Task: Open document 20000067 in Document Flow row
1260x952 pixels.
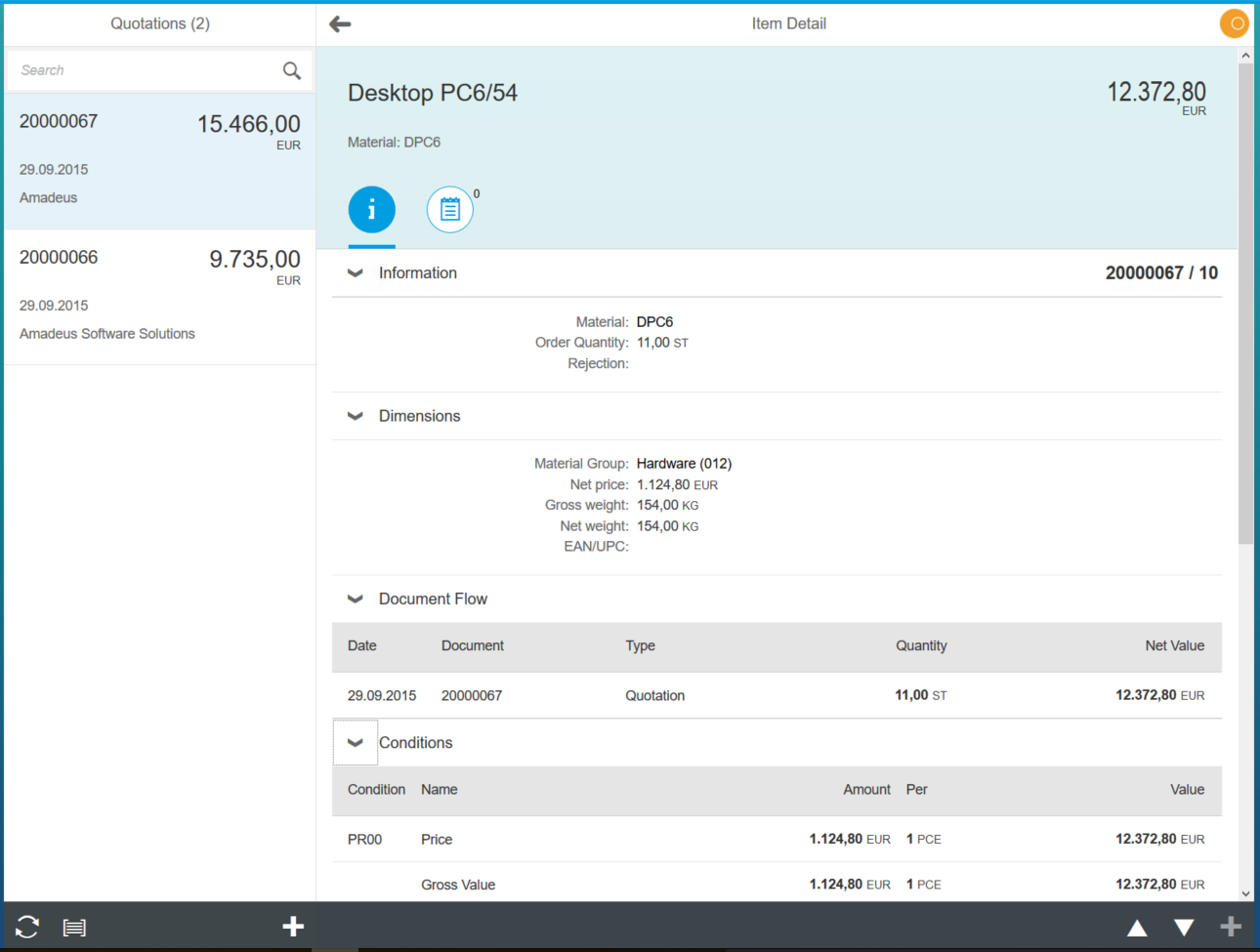Action: click(472, 696)
